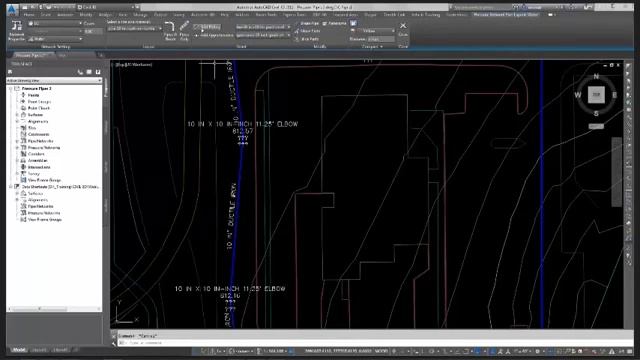
Task: Expand Surfaces under Pressure Pipes 2
Action: 18,115
